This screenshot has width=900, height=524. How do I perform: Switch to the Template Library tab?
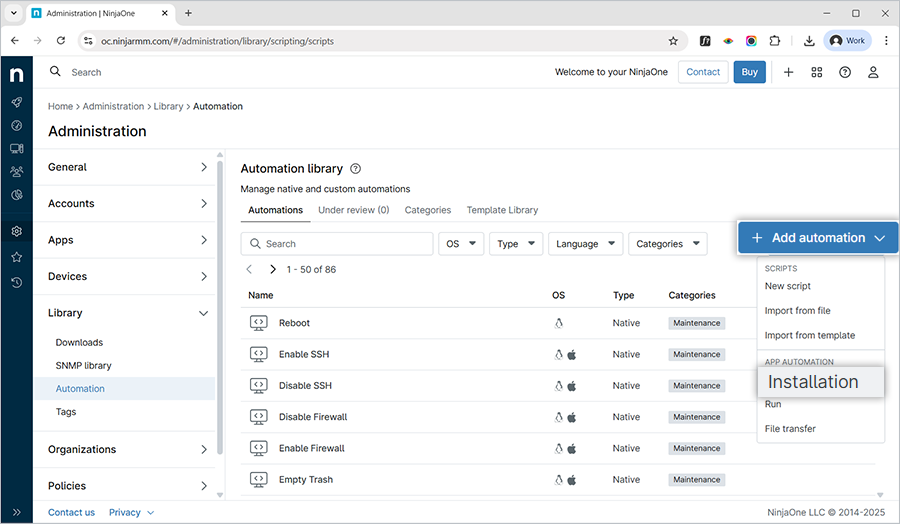click(x=502, y=210)
